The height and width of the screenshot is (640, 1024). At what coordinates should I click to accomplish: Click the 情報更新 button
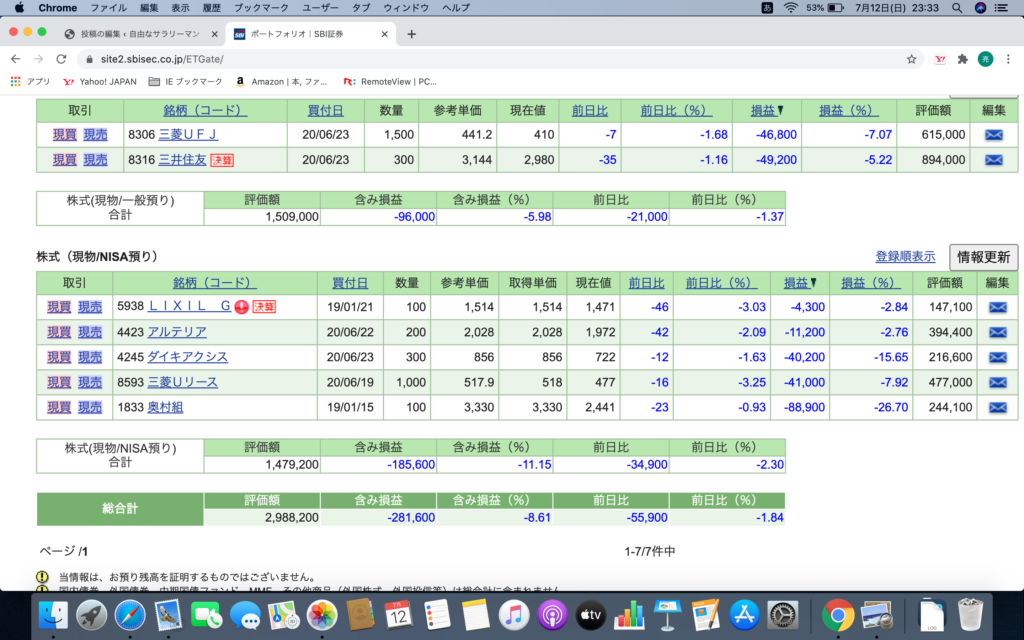tap(984, 257)
